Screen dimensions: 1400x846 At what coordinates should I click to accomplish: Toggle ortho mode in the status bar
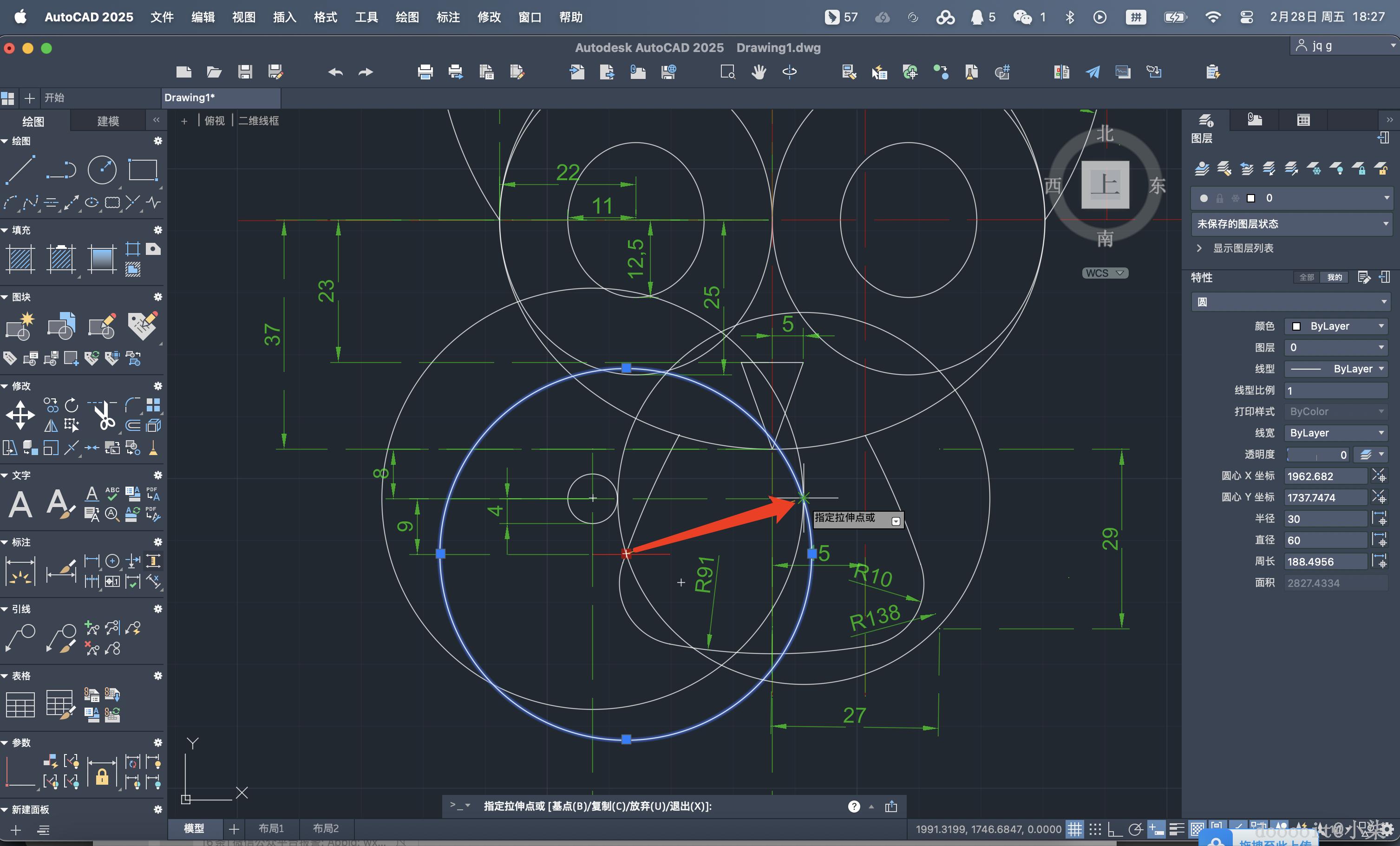coord(1115,830)
